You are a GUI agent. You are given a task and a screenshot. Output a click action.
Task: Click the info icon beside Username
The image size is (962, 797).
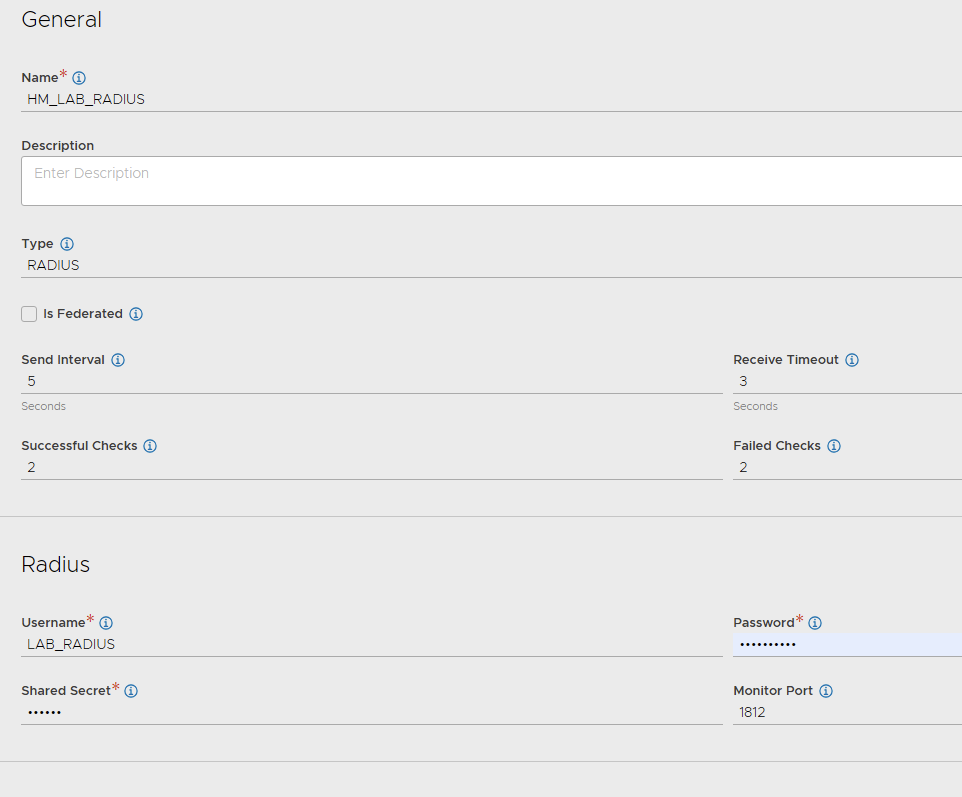pos(105,622)
